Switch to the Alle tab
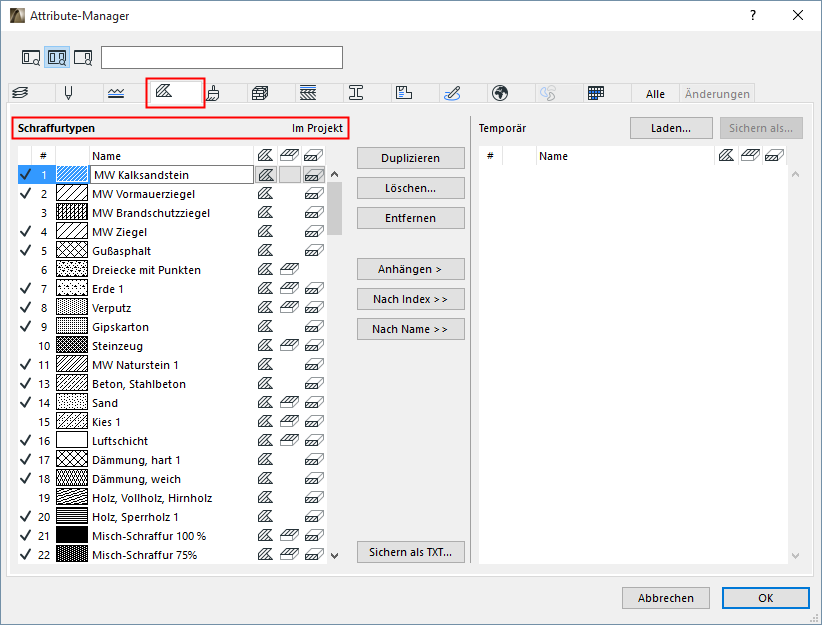This screenshot has width=822, height=625. pyautogui.click(x=655, y=94)
